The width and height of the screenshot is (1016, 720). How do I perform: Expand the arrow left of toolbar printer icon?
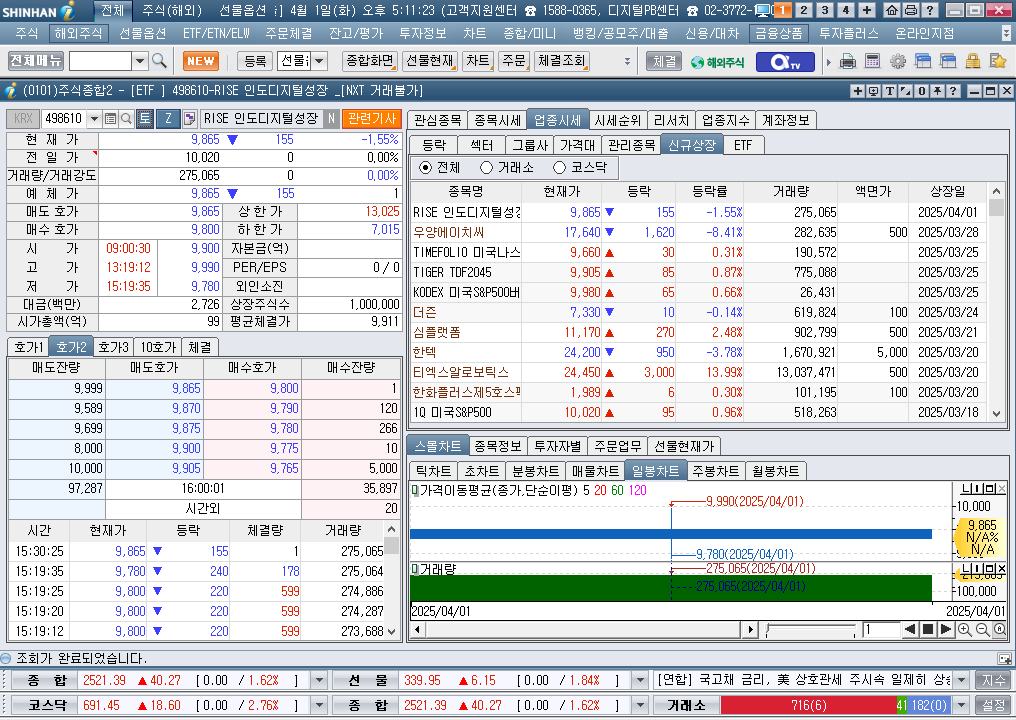tap(829, 62)
